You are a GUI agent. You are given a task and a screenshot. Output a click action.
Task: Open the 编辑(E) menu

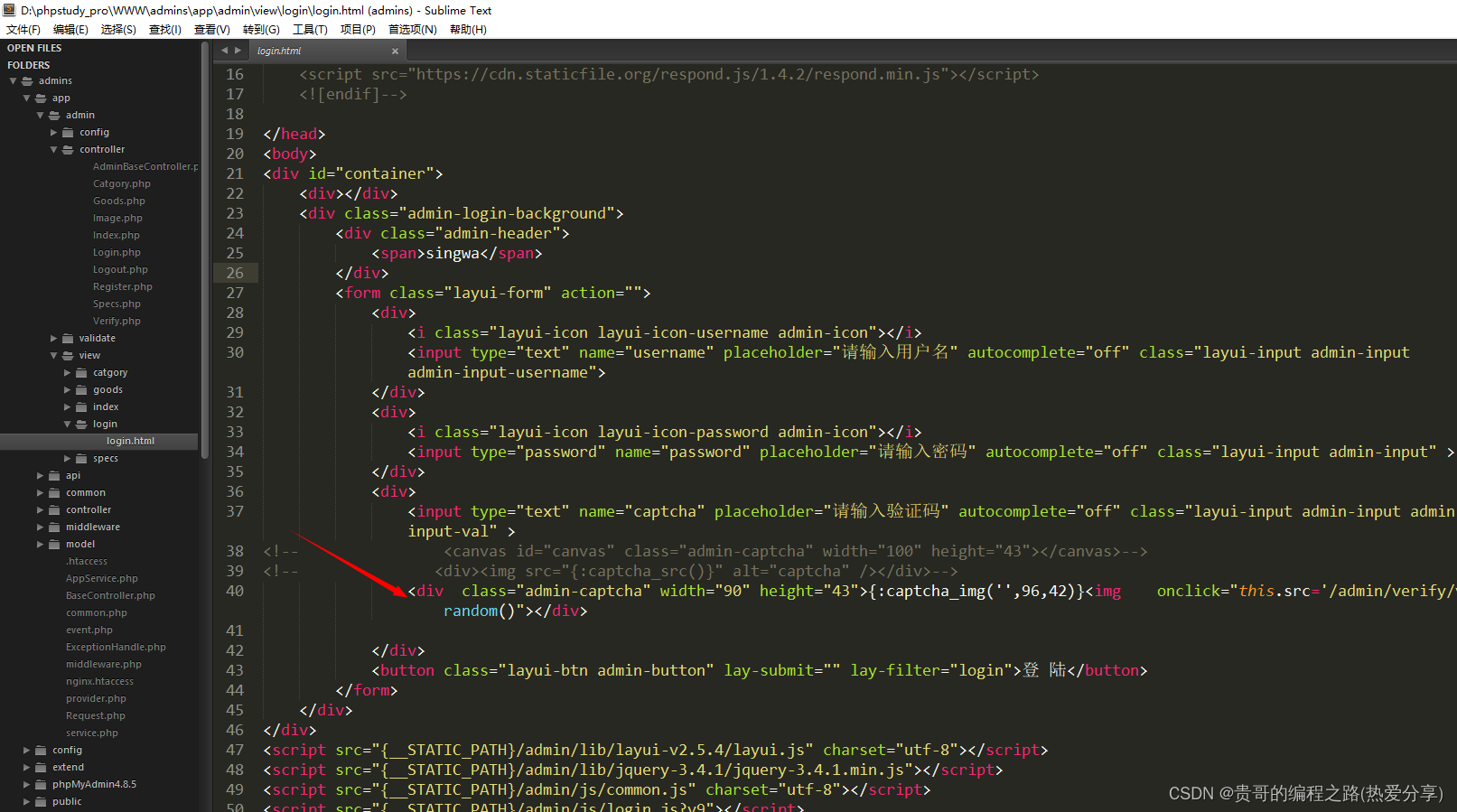coord(70,29)
